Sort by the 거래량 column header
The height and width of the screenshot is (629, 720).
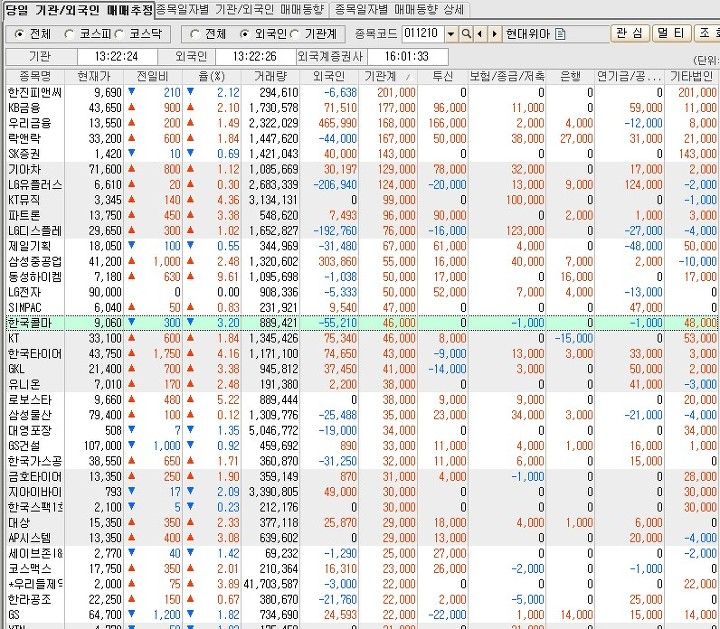click(270, 76)
